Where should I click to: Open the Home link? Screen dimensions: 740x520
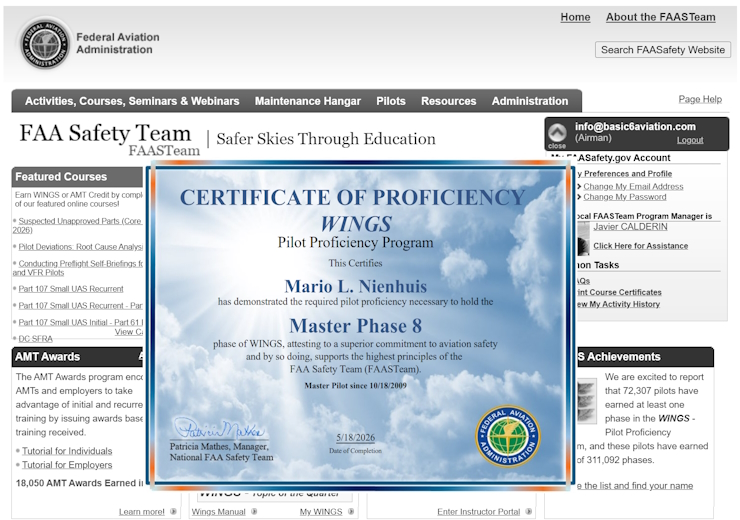tap(575, 17)
